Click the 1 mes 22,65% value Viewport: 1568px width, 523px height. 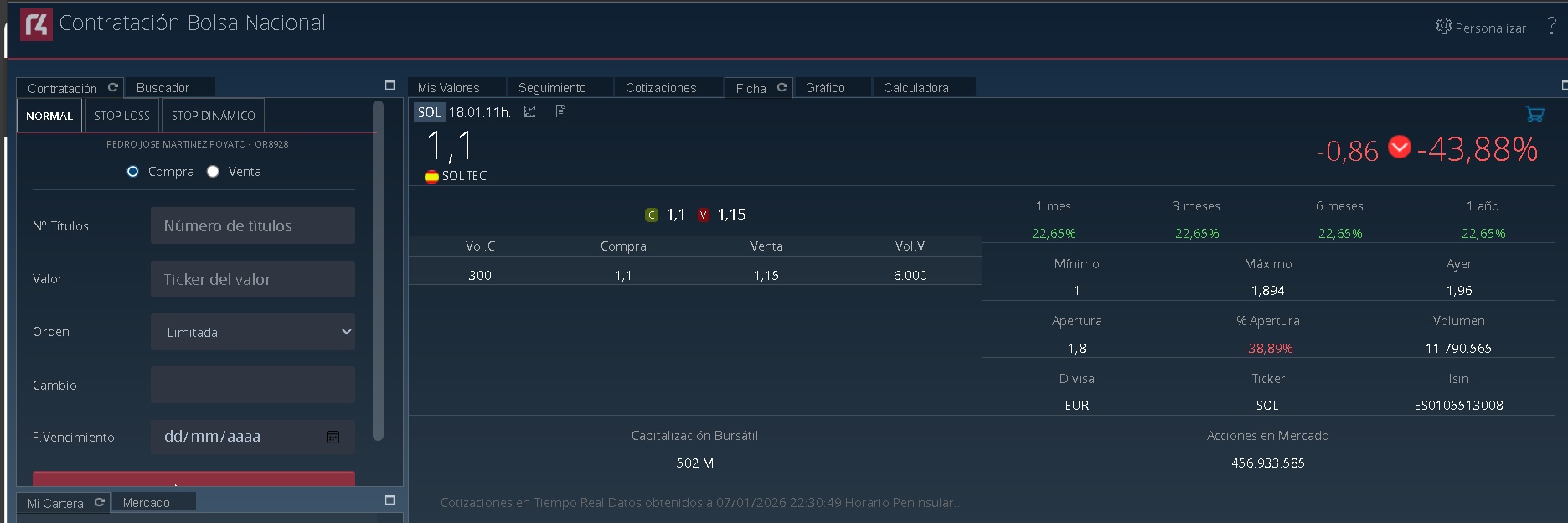[1054, 233]
